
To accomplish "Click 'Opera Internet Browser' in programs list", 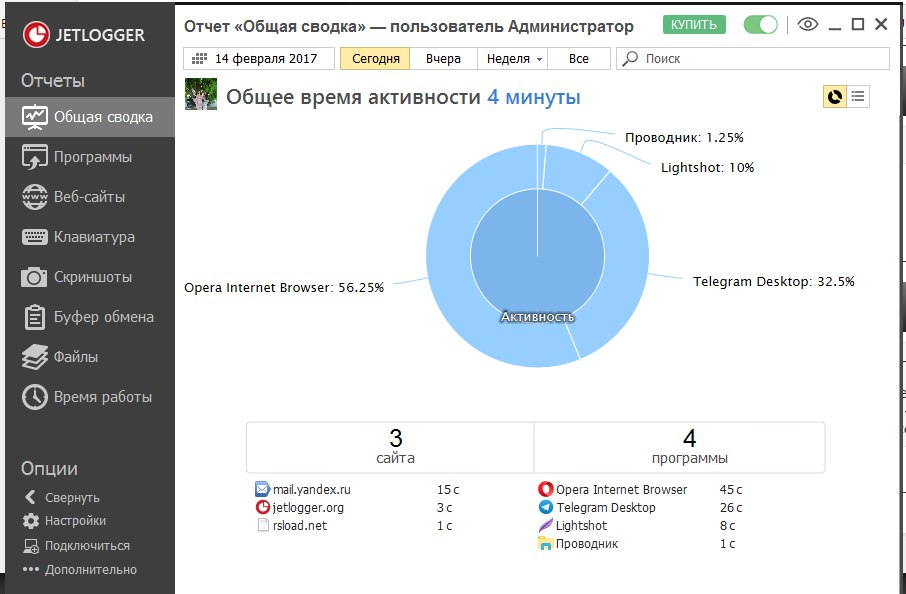I will coord(622,490).
